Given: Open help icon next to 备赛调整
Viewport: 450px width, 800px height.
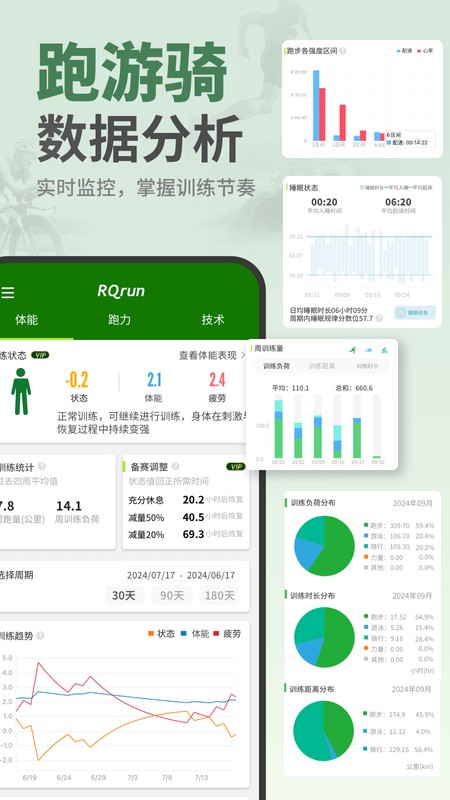Looking at the screenshot, I should coord(176,466).
